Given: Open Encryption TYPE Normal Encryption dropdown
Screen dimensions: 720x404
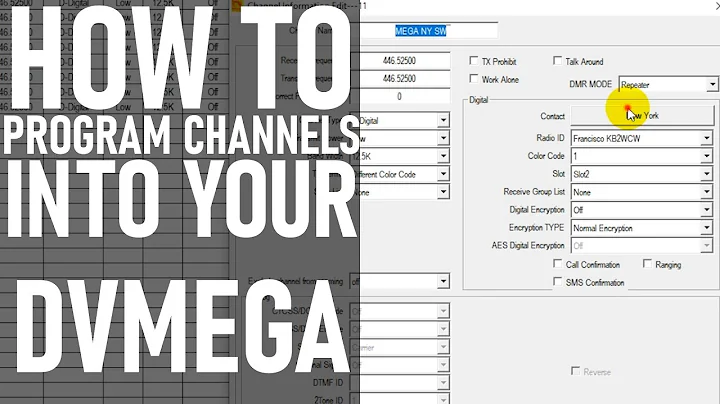Looking at the screenshot, I should [641, 228].
